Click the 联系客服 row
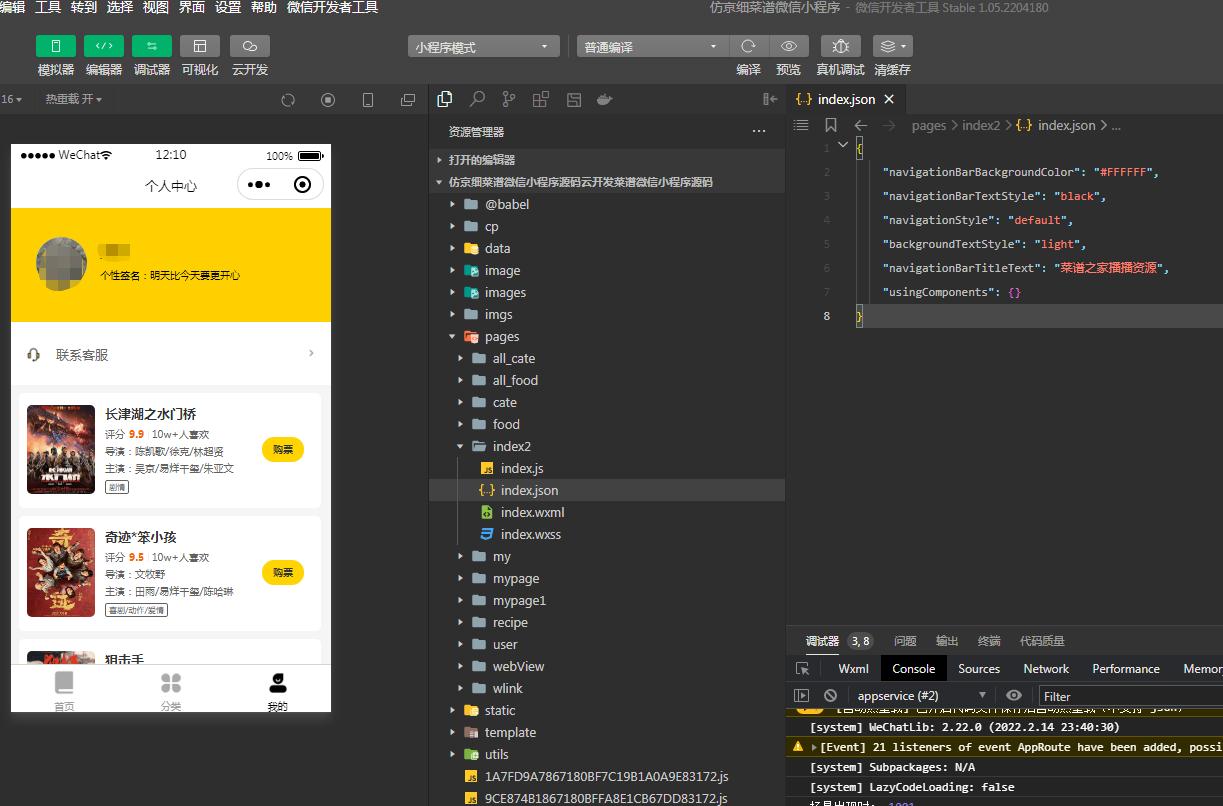This screenshot has width=1223, height=806. 171,354
